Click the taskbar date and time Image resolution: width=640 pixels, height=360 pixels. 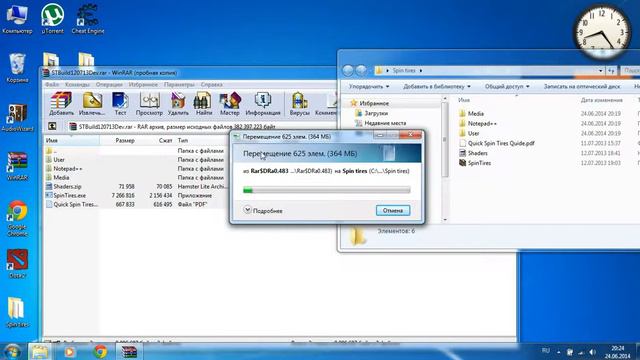(618, 352)
